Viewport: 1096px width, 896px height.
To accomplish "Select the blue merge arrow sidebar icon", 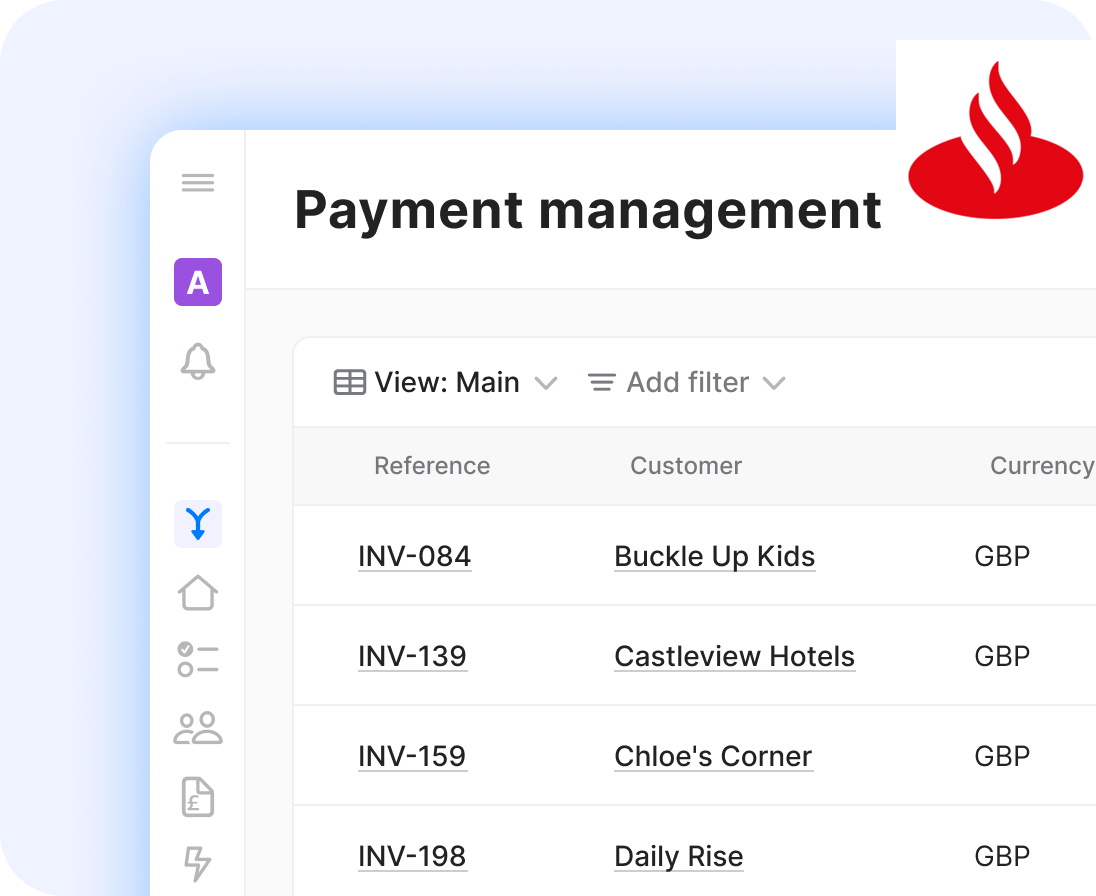I will pyautogui.click(x=198, y=524).
